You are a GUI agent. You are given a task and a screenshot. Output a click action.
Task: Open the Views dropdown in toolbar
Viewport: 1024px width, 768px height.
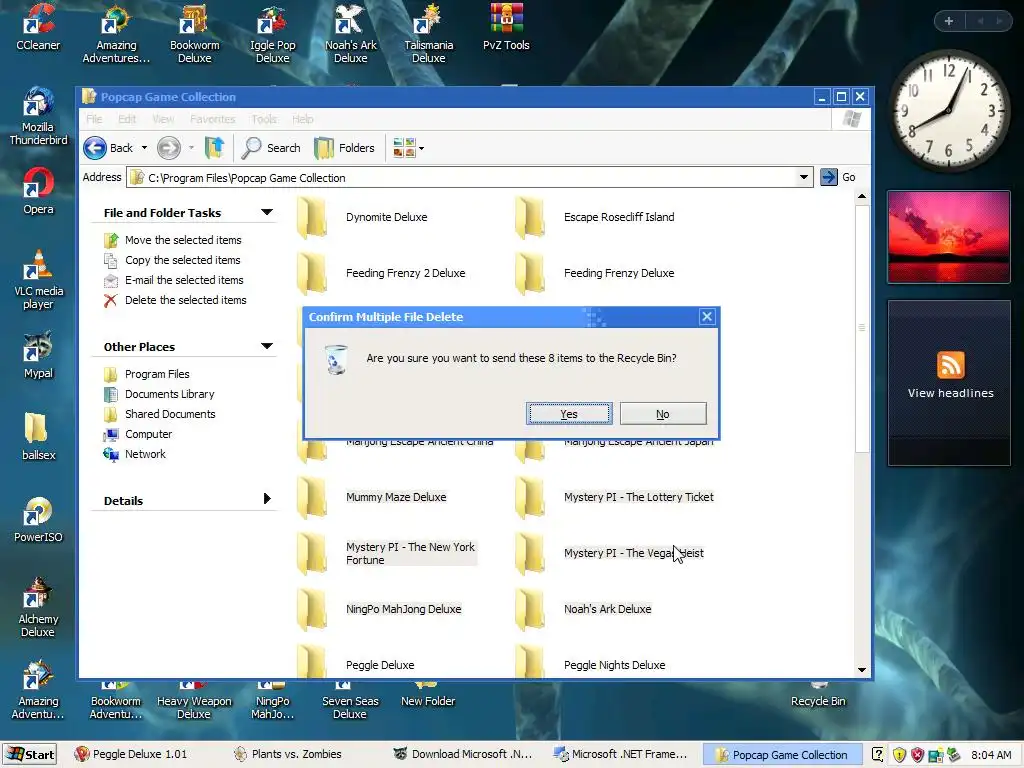tap(408, 148)
